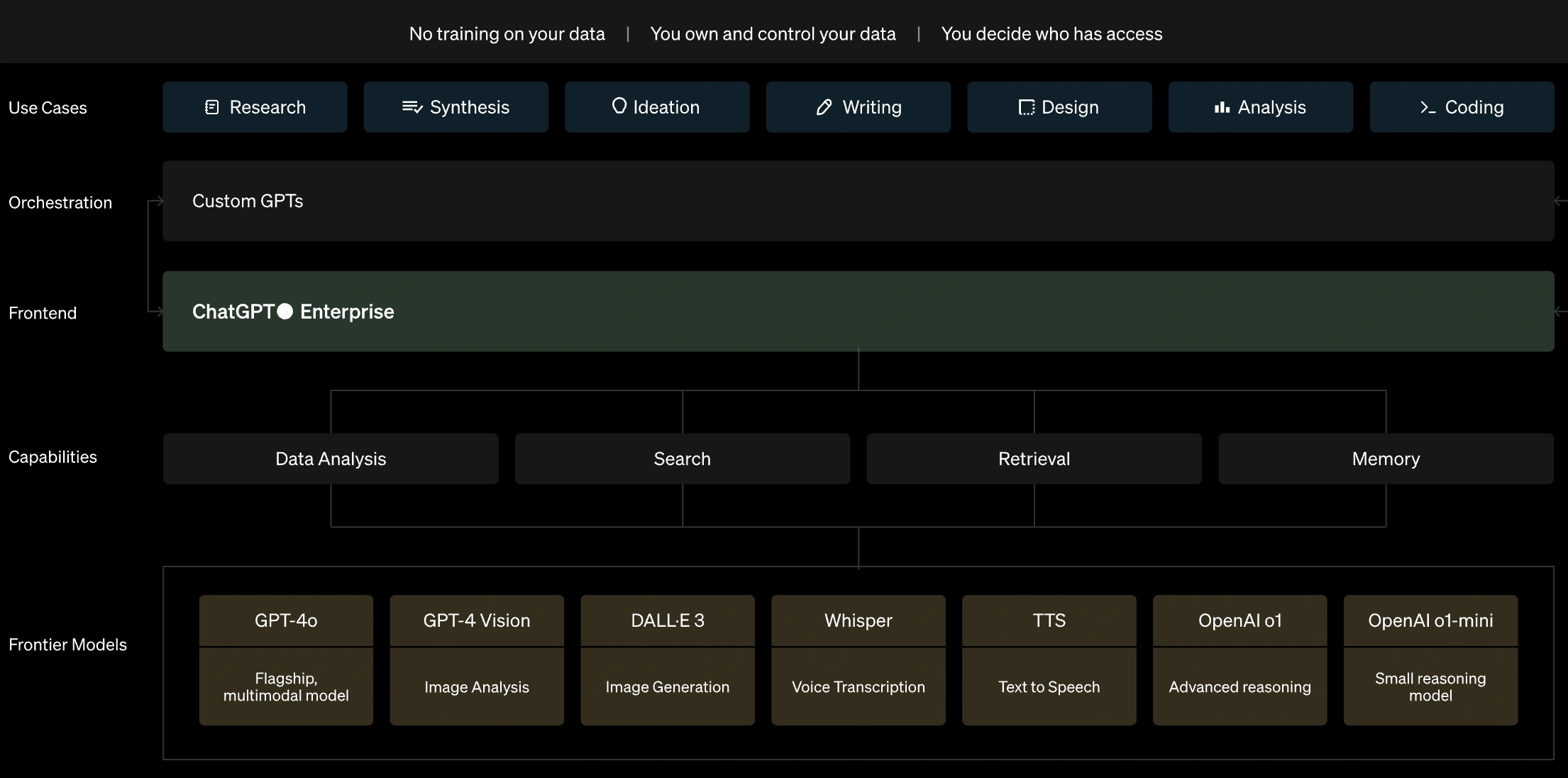The height and width of the screenshot is (778, 1568).
Task: Select the Writing use case card
Action: click(x=858, y=107)
